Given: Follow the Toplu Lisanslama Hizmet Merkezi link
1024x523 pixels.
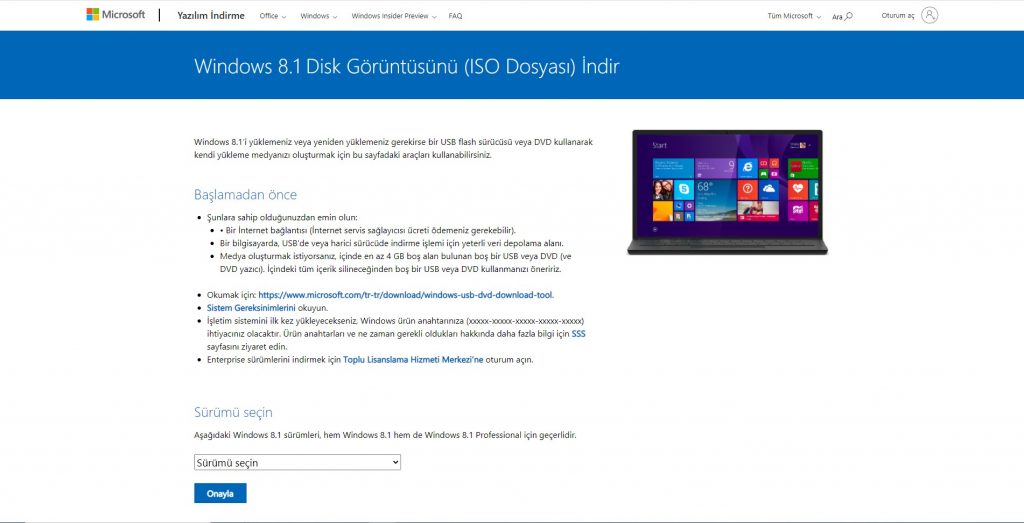Looking at the screenshot, I should point(413,359).
